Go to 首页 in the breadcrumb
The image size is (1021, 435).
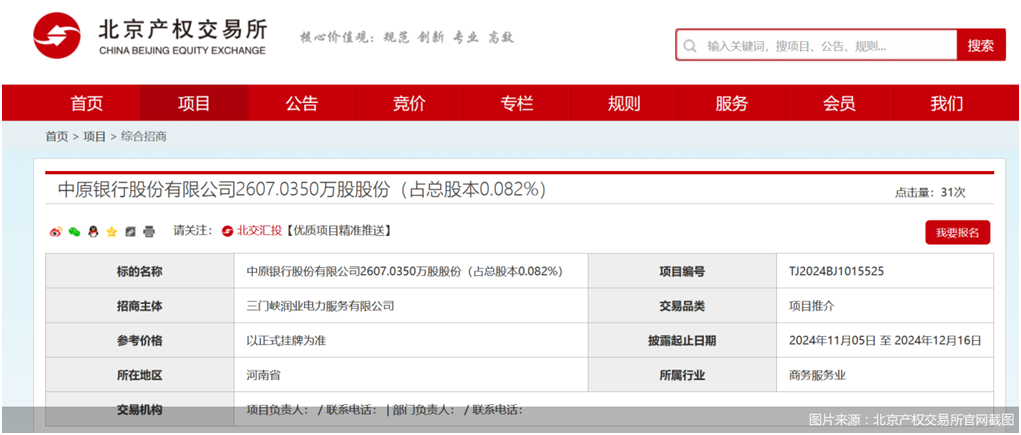[56, 137]
